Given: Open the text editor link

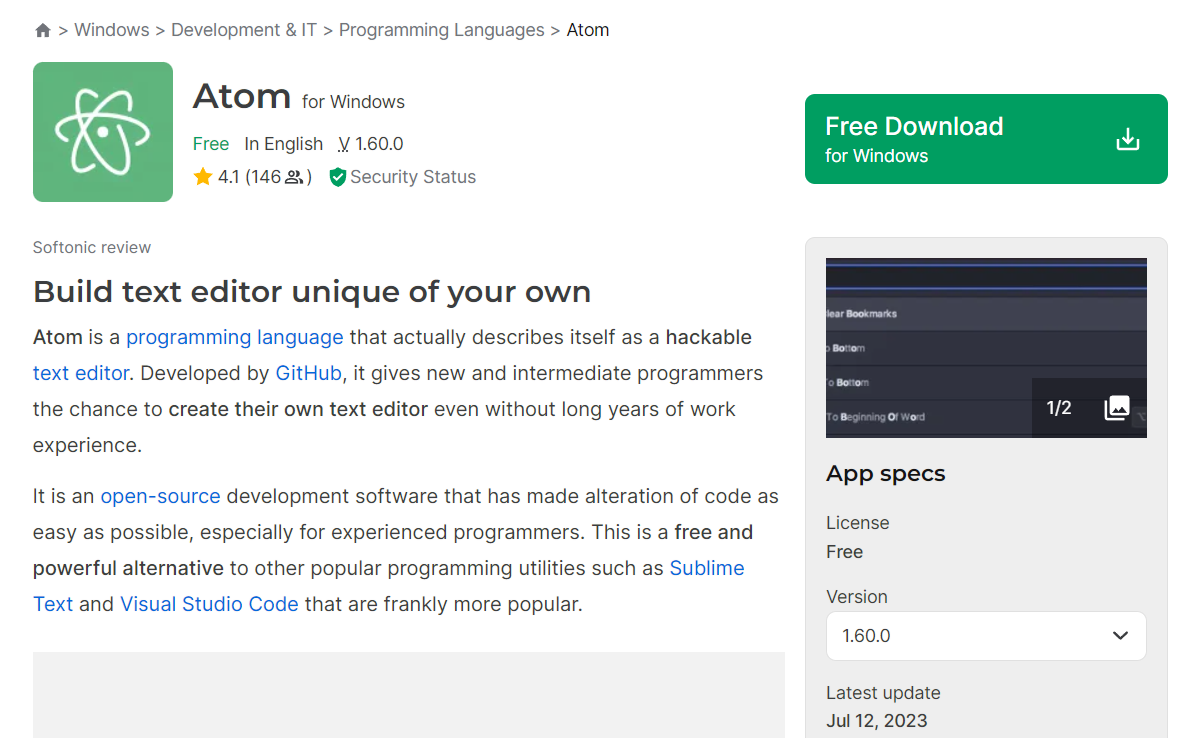Looking at the screenshot, I should click(81, 373).
